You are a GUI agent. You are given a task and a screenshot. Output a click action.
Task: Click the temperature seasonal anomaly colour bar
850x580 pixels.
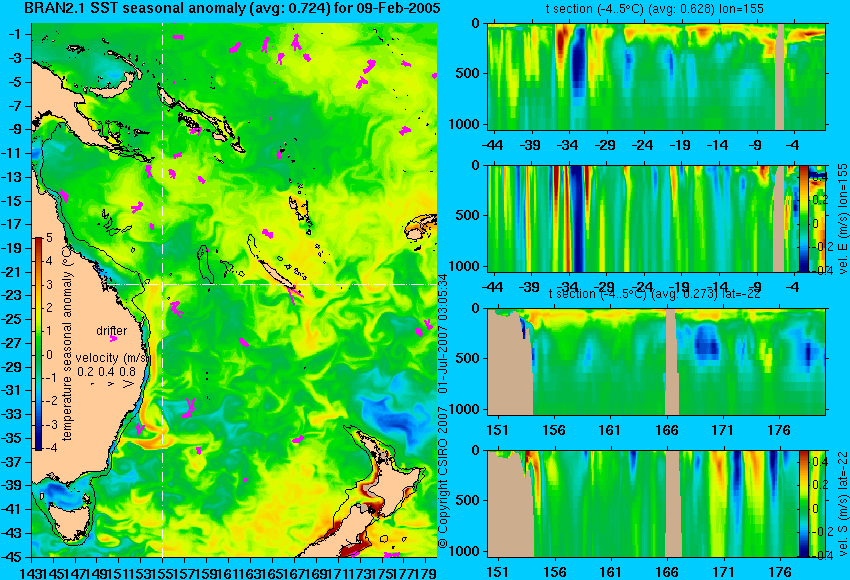[38, 344]
